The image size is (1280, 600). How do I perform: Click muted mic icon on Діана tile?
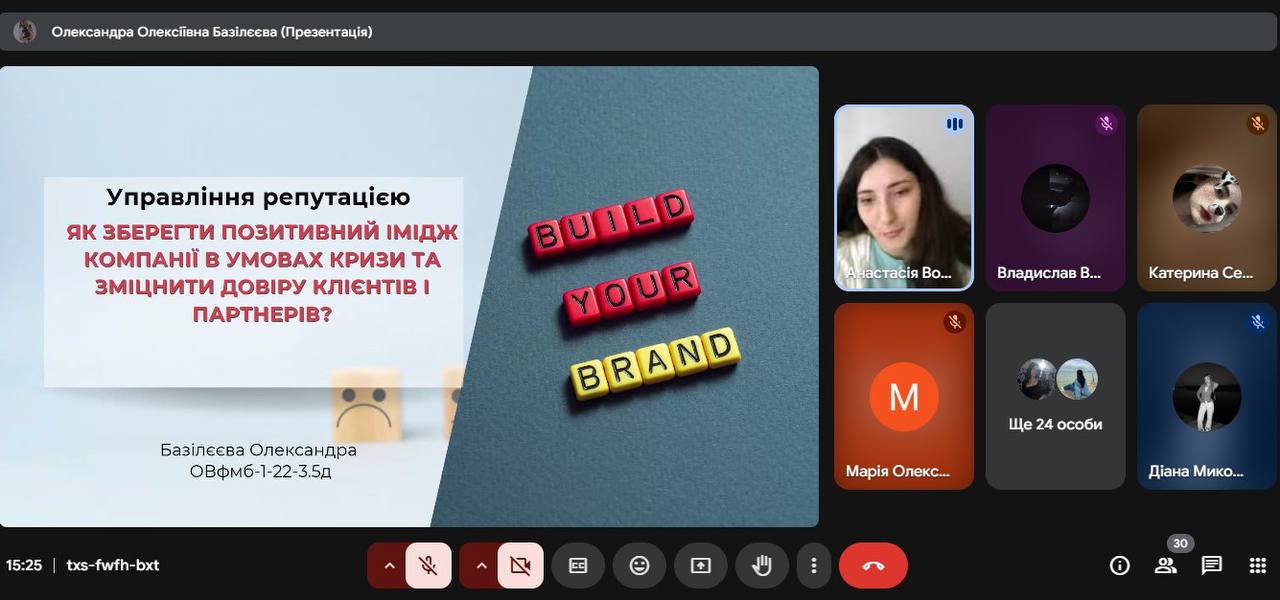pos(1258,322)
